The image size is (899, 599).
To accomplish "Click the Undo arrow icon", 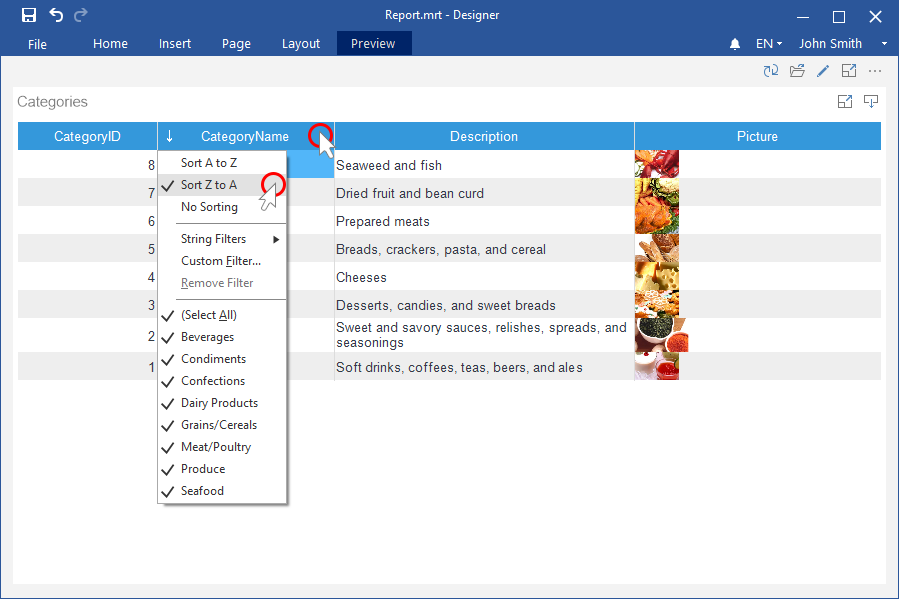I will click(56, 15).
